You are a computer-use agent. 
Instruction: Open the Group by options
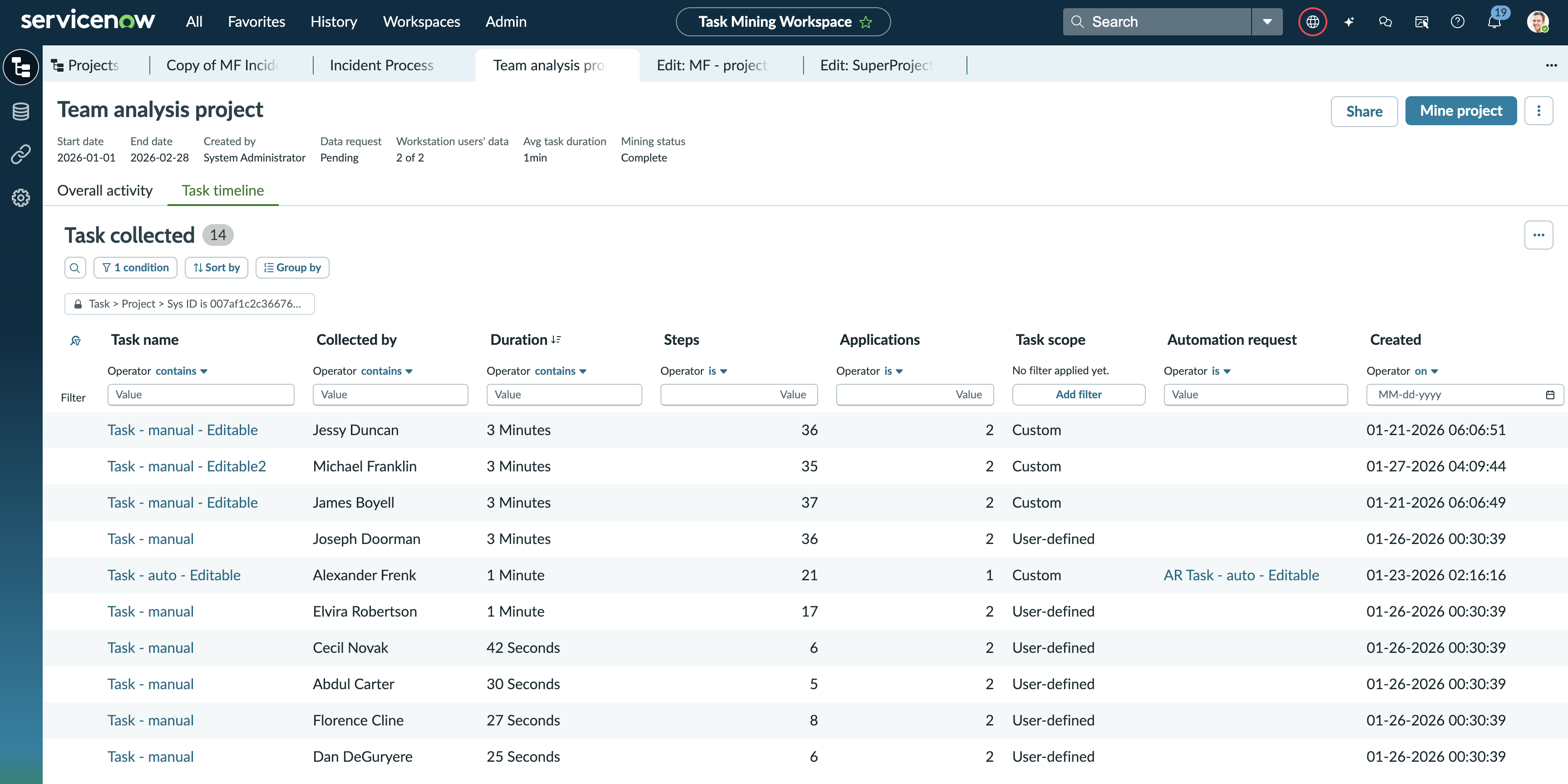coord(292,268)
